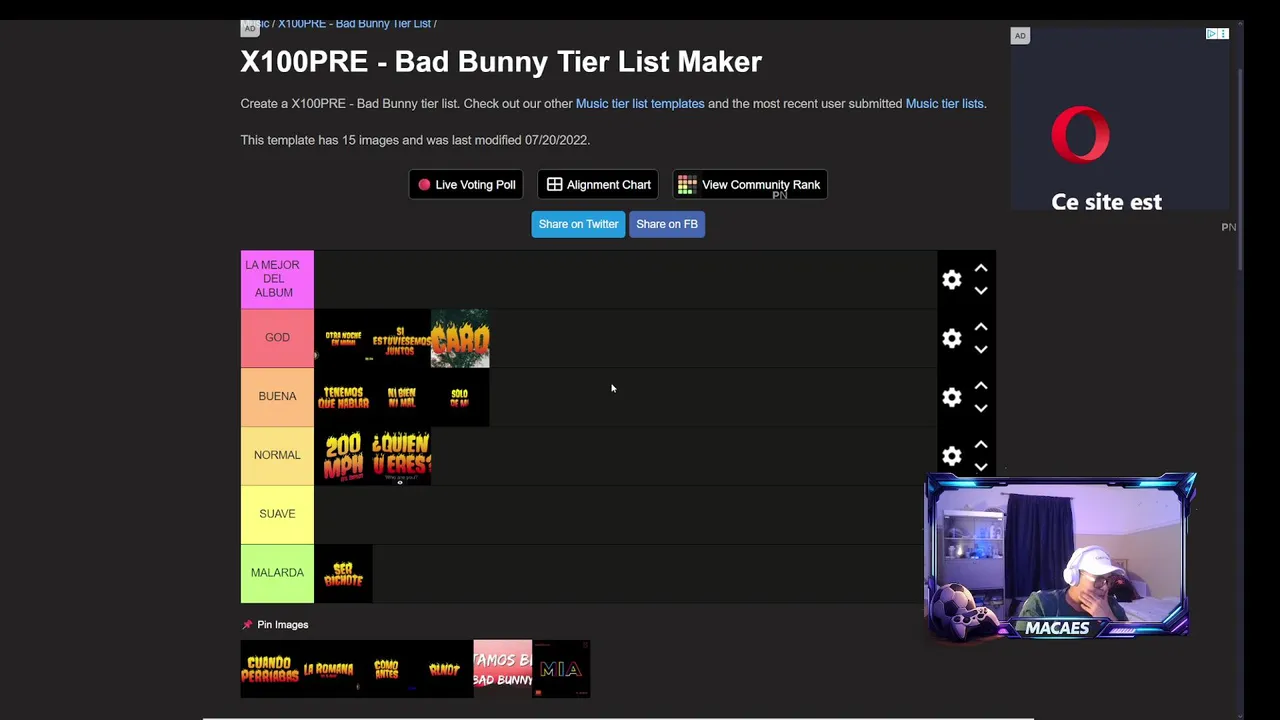Move LA MEJOR DEL ALBUM row up arrow
The height and width of the screenshot is (720, 1280).
[981, 268]
